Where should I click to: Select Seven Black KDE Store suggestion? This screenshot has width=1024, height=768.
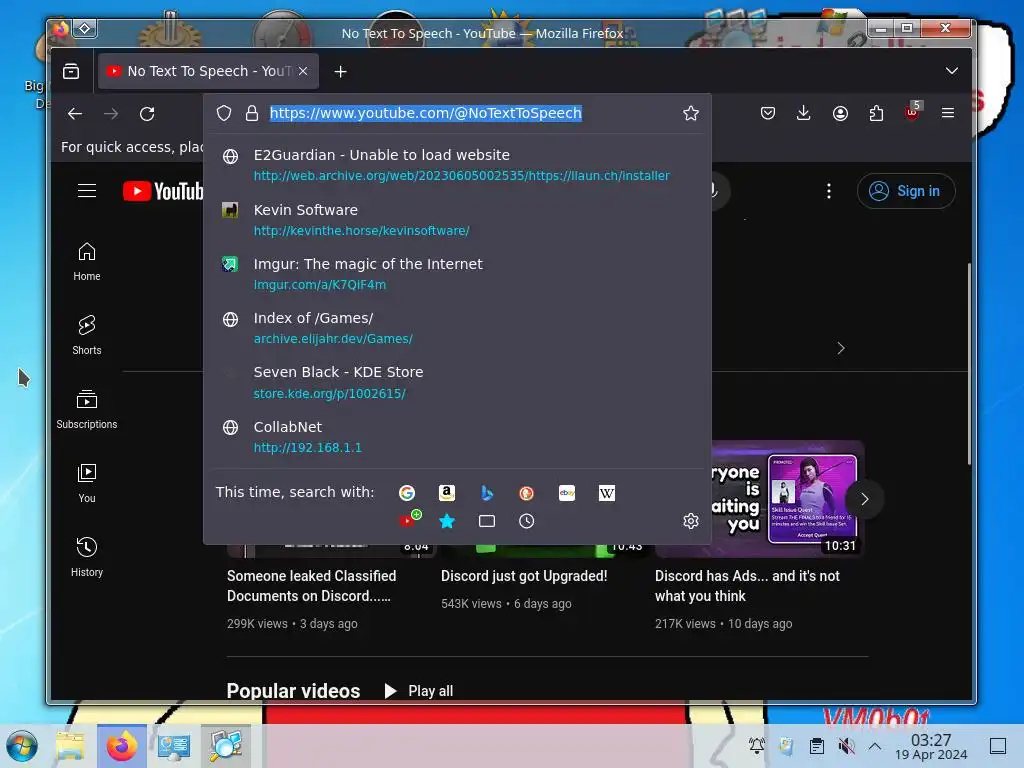457,382
